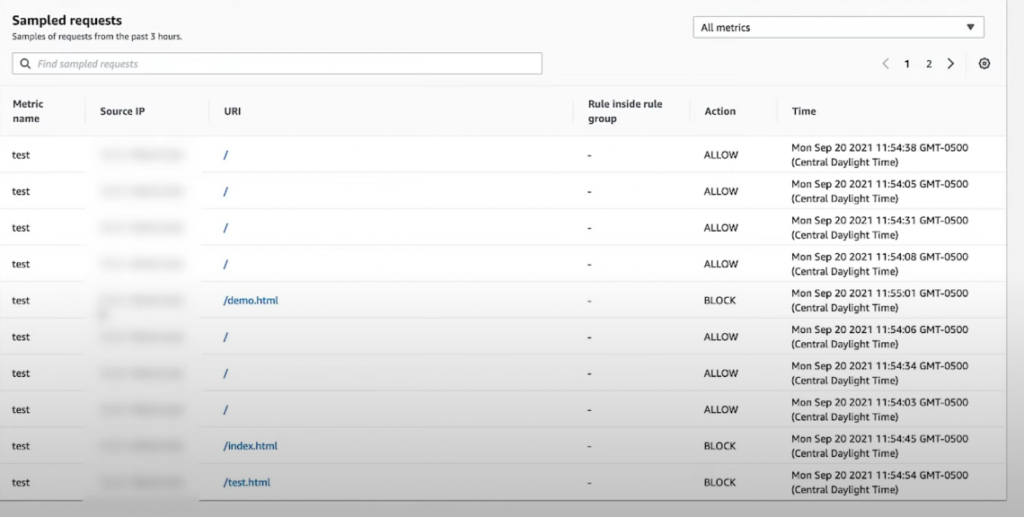
Task: Go to the next page arrow
Action: 950,64
